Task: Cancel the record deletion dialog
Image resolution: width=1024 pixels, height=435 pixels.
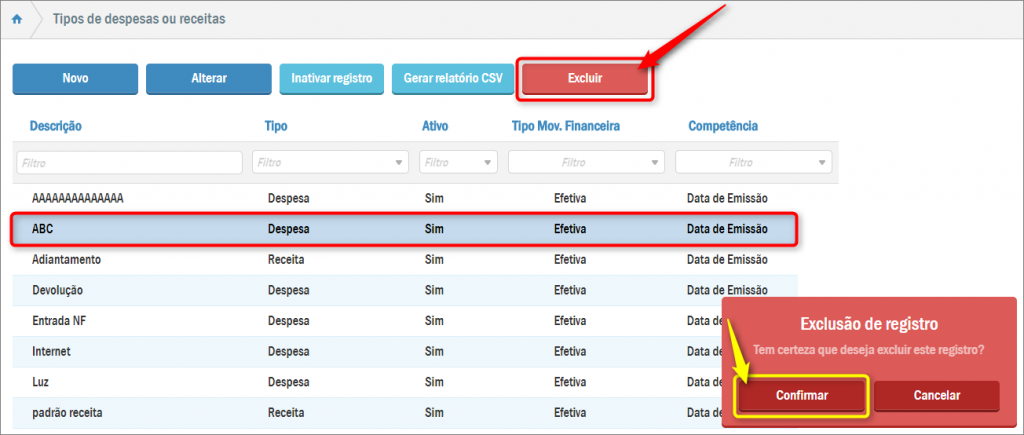Action: click(x=936, y=395)
